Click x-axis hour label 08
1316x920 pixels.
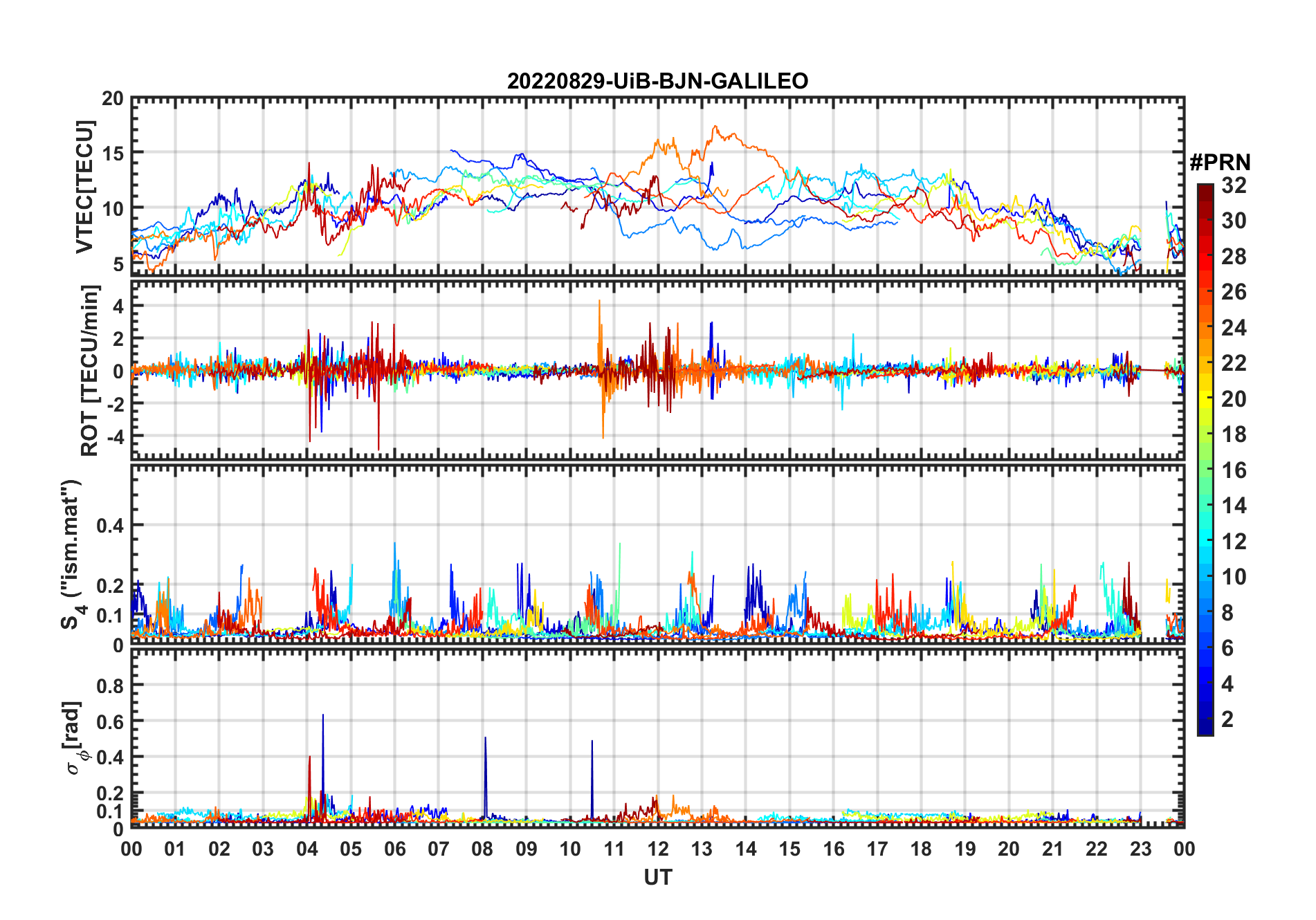(x=482, y=849)
